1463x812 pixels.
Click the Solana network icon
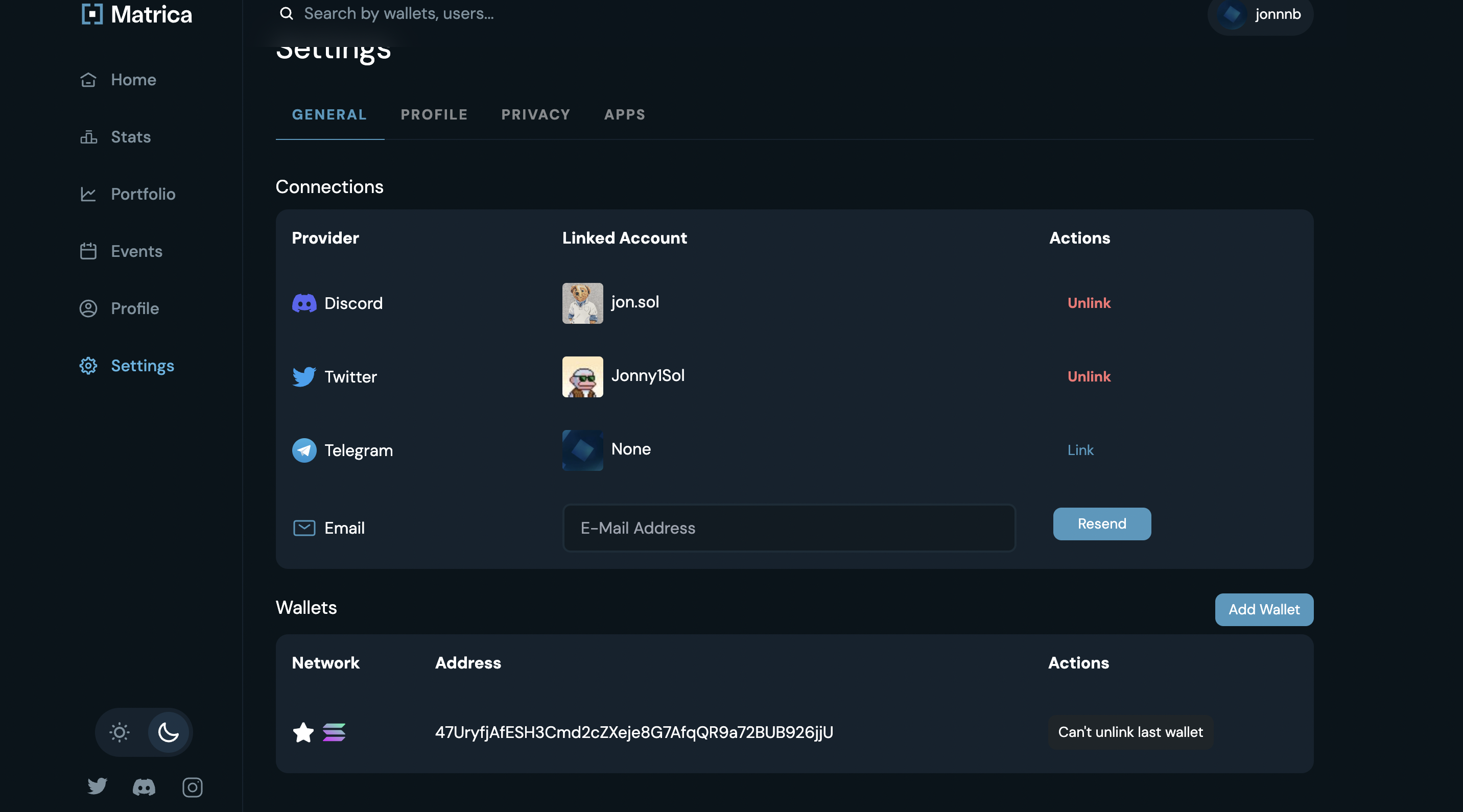334,732
